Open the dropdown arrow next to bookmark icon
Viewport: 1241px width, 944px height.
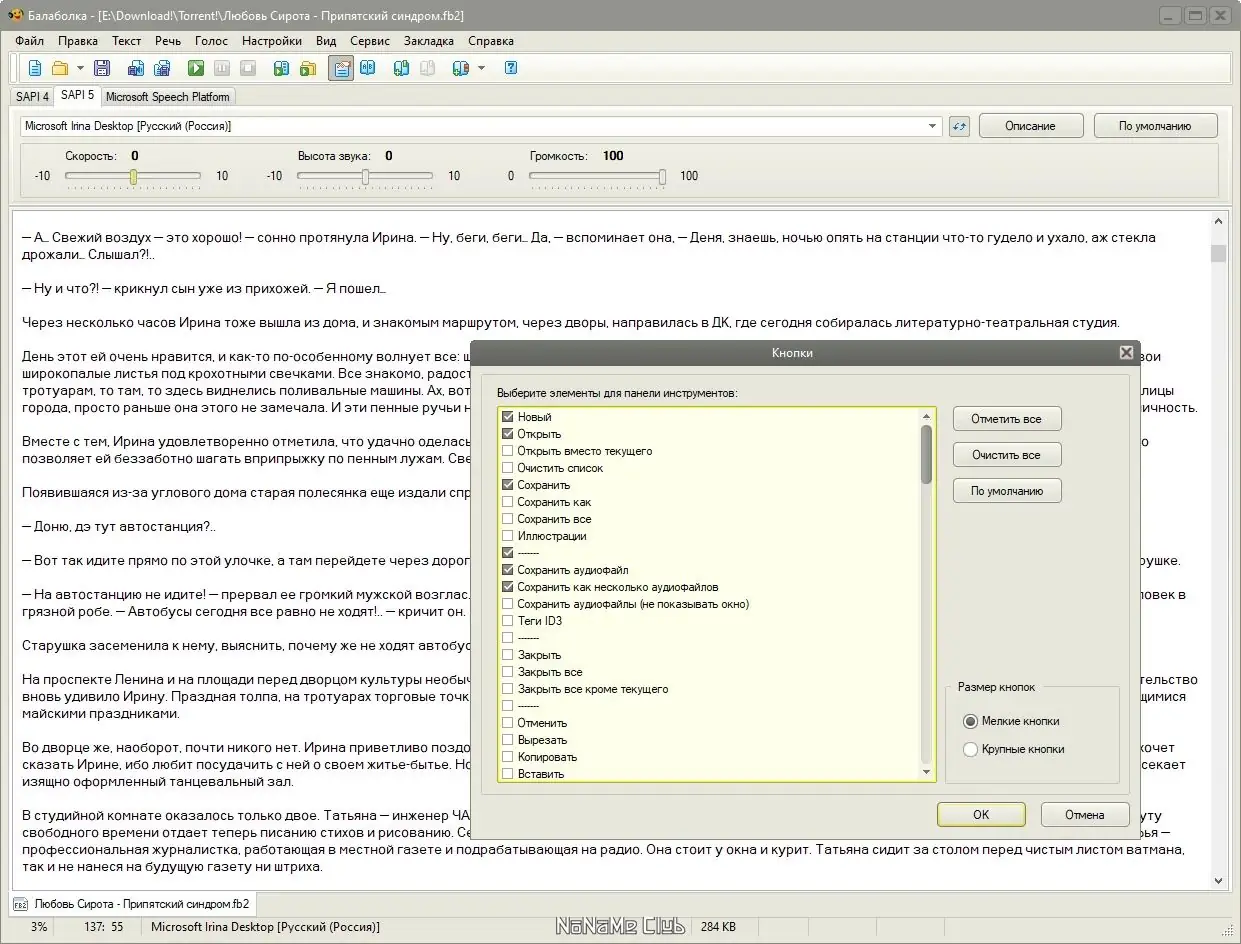pos(481,68)
